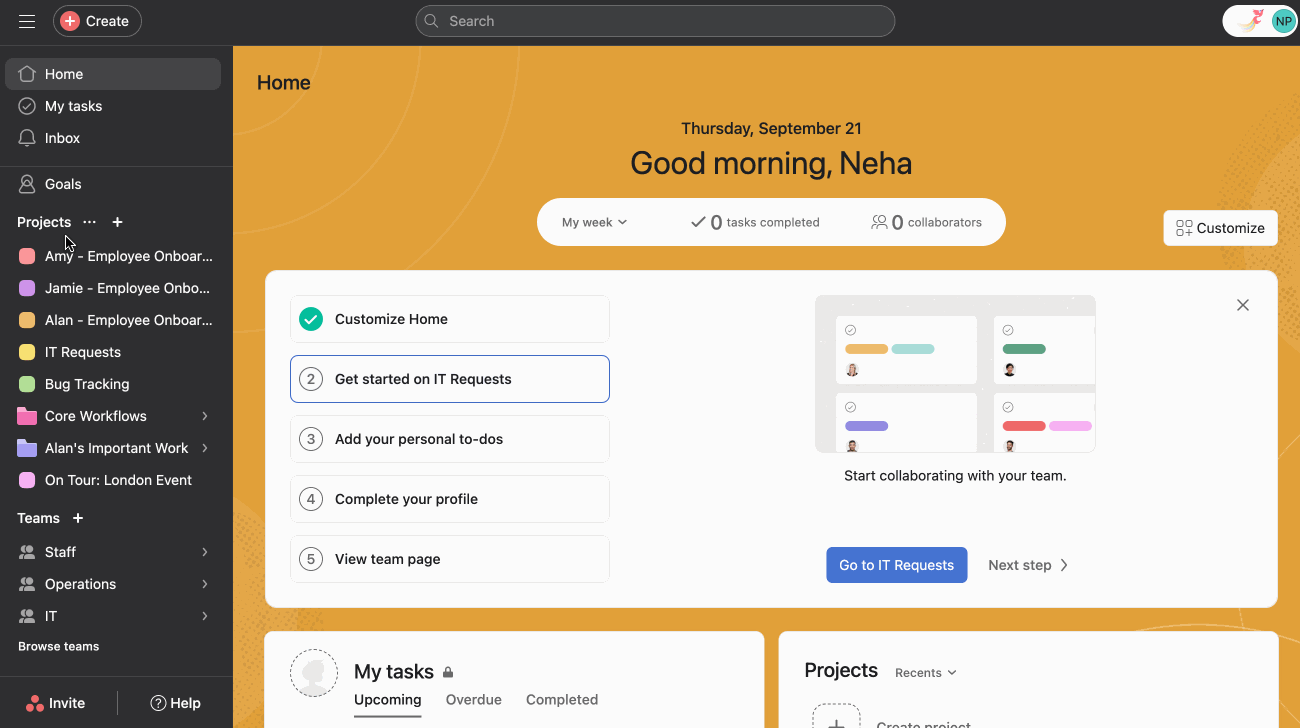Click the Help question mark icon
The width and height of the screenshot is (1300, 728).
[158, 703]
